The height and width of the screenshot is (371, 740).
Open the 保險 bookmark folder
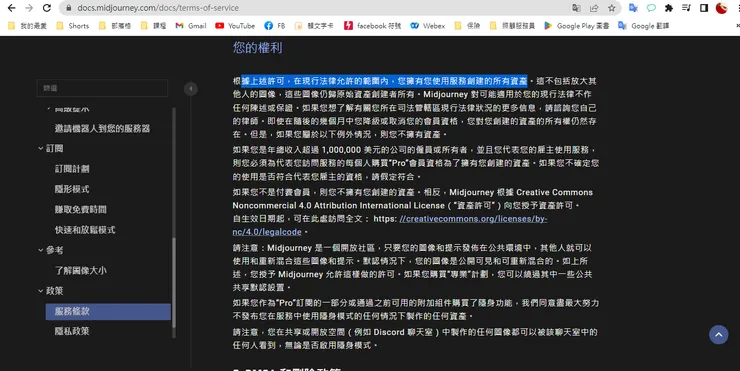tap(467, 26)
